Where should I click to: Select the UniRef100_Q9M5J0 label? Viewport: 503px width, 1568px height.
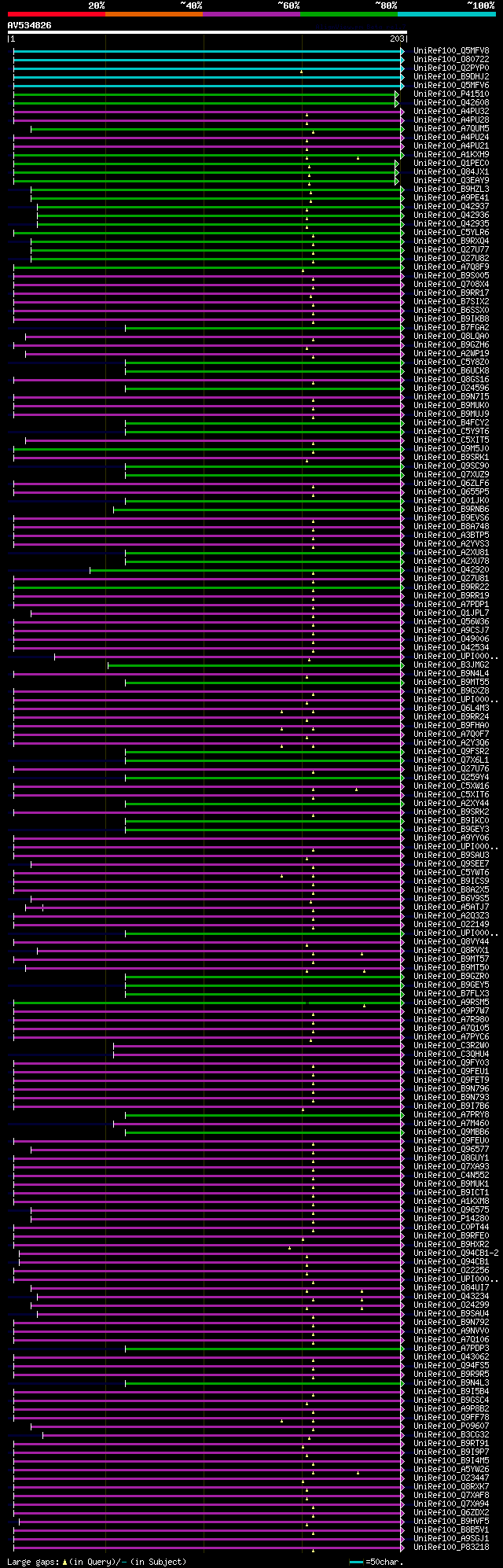click(451, 449)
